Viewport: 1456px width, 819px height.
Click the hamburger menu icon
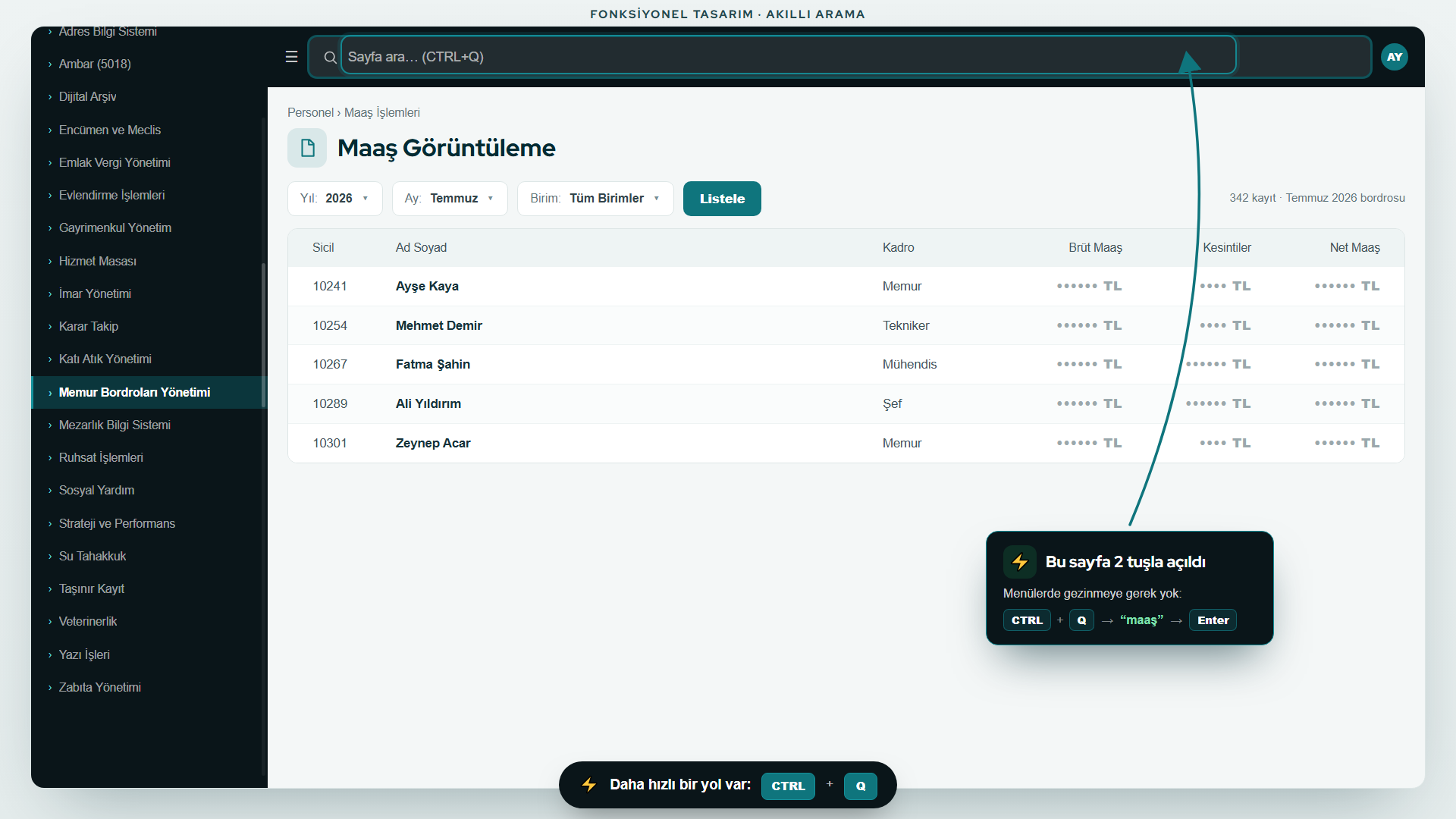(291, 57)
